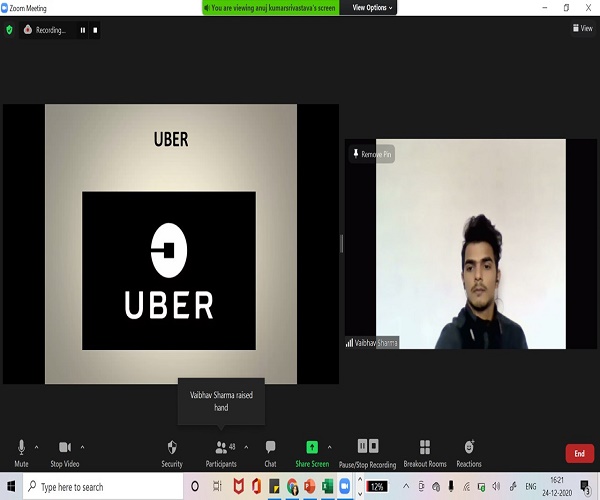Open the Windows Start menu
The width and height of the screenshot is (600, 500).
click(11, 487)
